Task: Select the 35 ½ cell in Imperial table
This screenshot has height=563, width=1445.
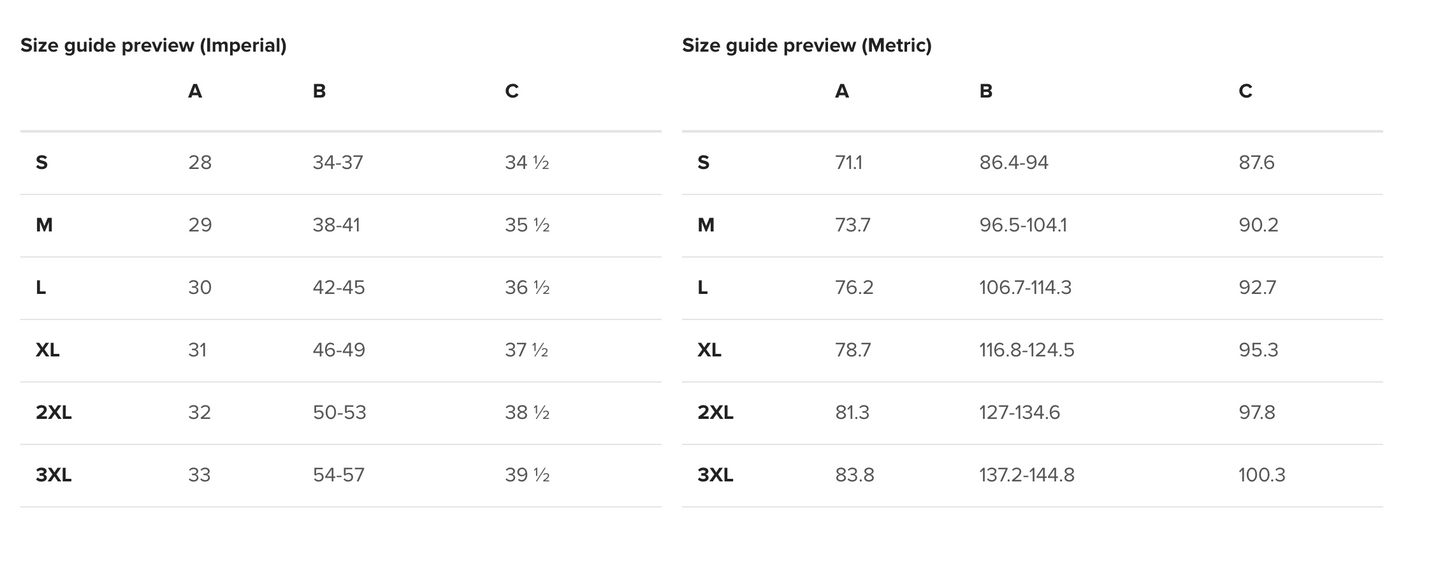Action: coord(527,225)
